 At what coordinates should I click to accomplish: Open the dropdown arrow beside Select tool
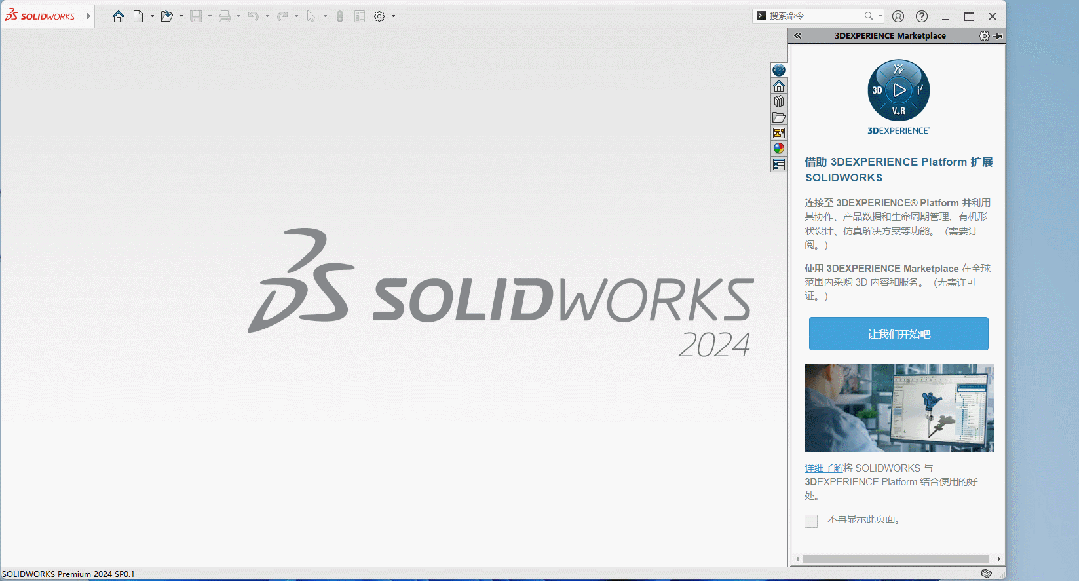325,16
